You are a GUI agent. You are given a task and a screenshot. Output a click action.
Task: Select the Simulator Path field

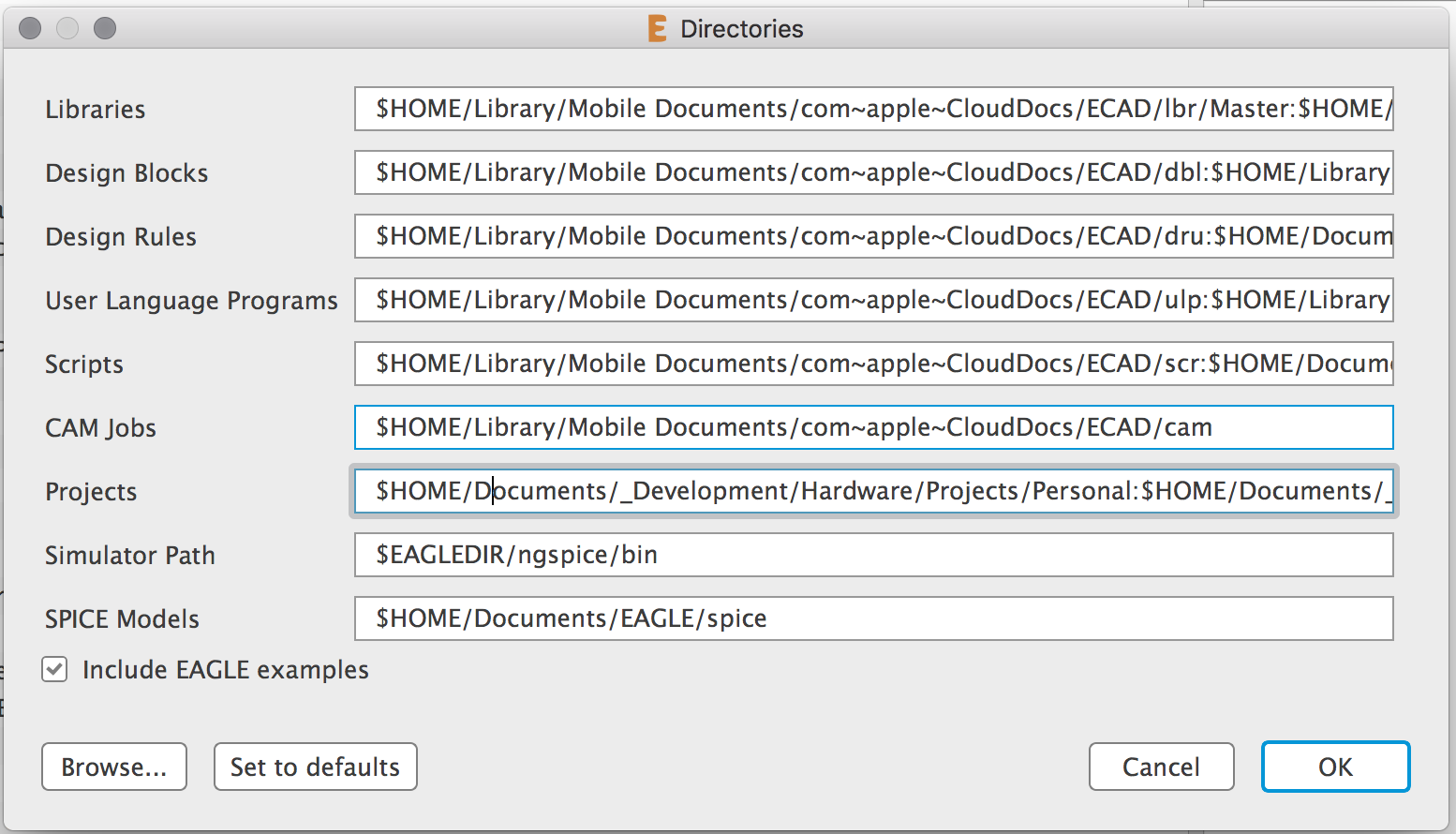pos(871,555)
